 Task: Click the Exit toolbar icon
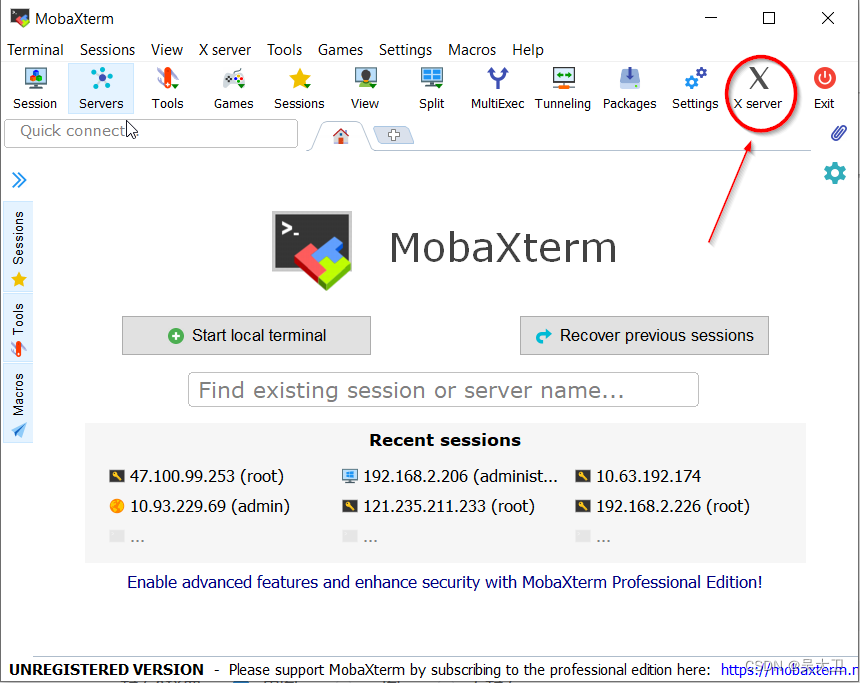tap(823, 88)
